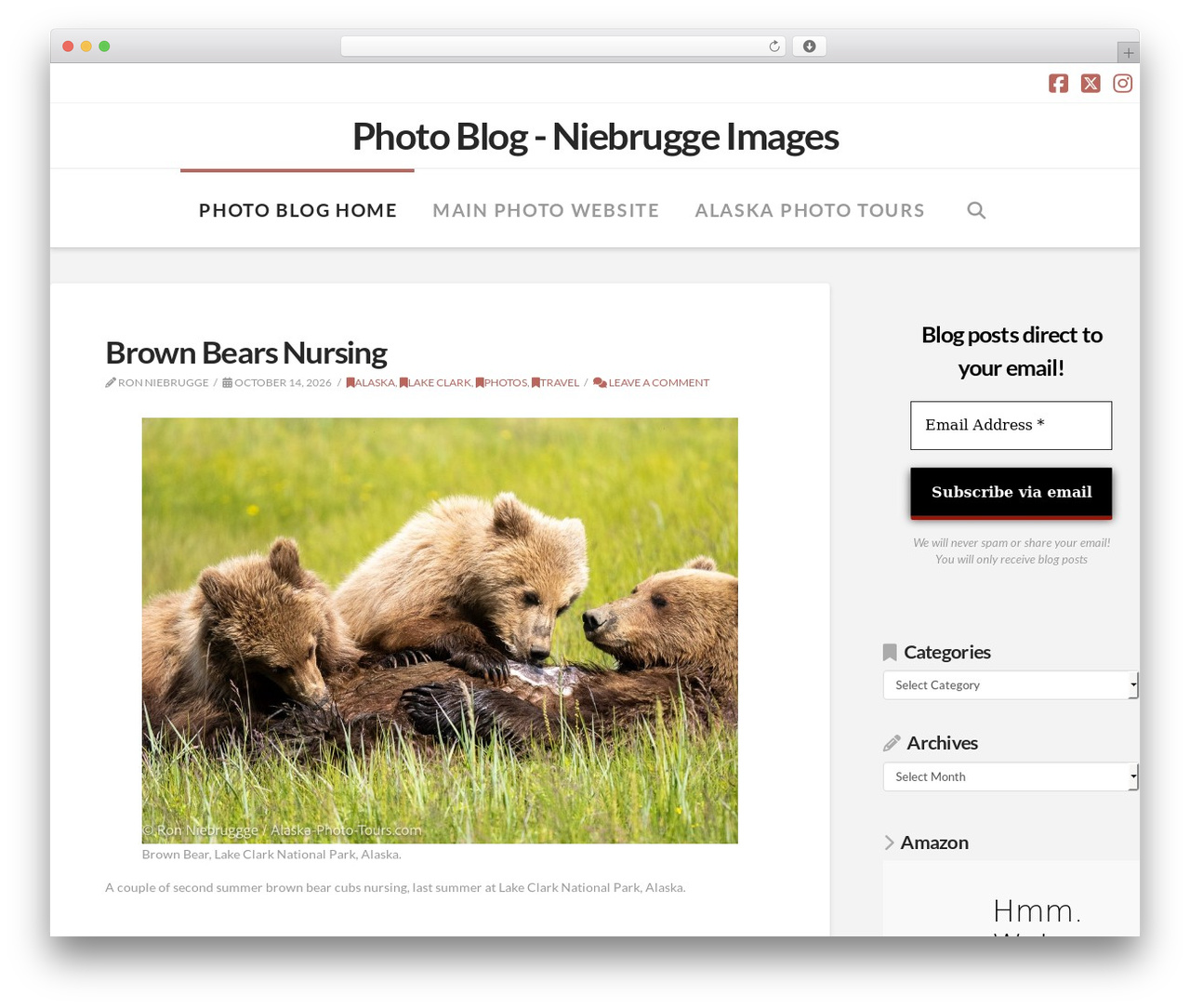Open the site search magnifier icon

[976, 210]
